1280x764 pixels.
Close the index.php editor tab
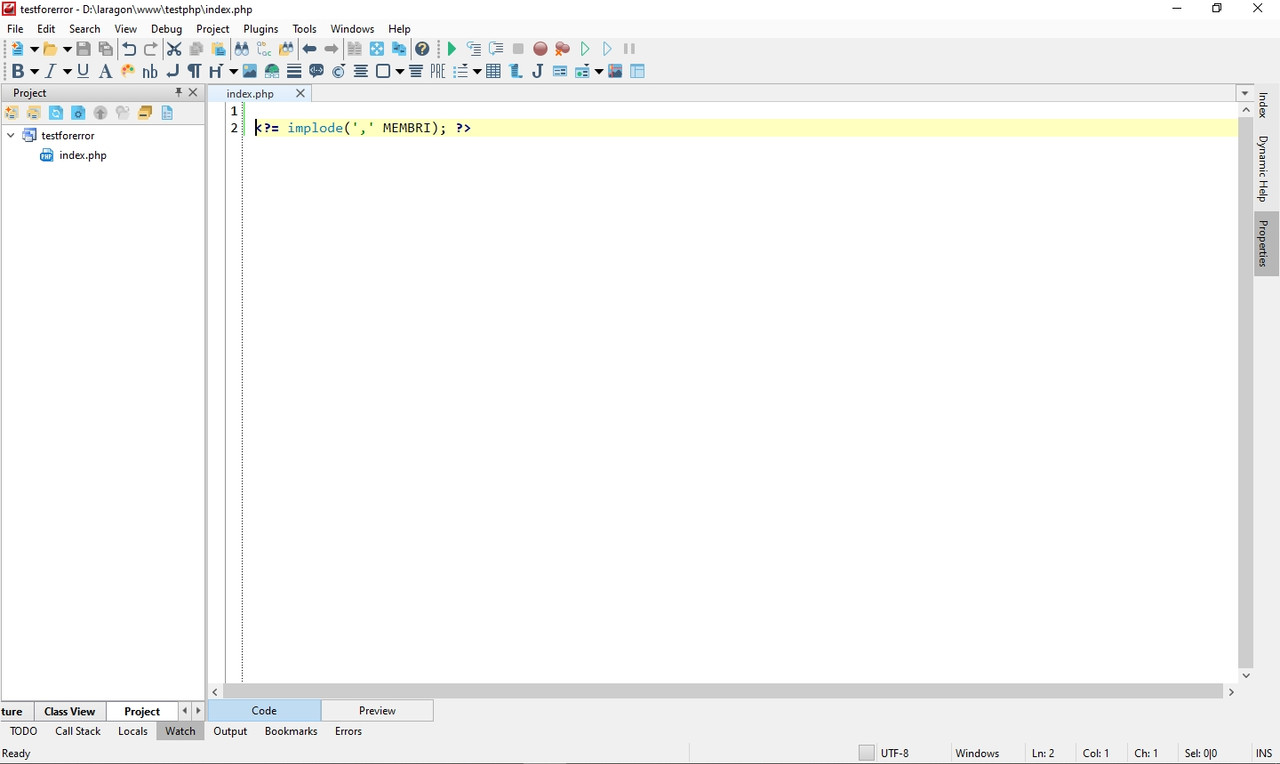[x=300, y=93]
